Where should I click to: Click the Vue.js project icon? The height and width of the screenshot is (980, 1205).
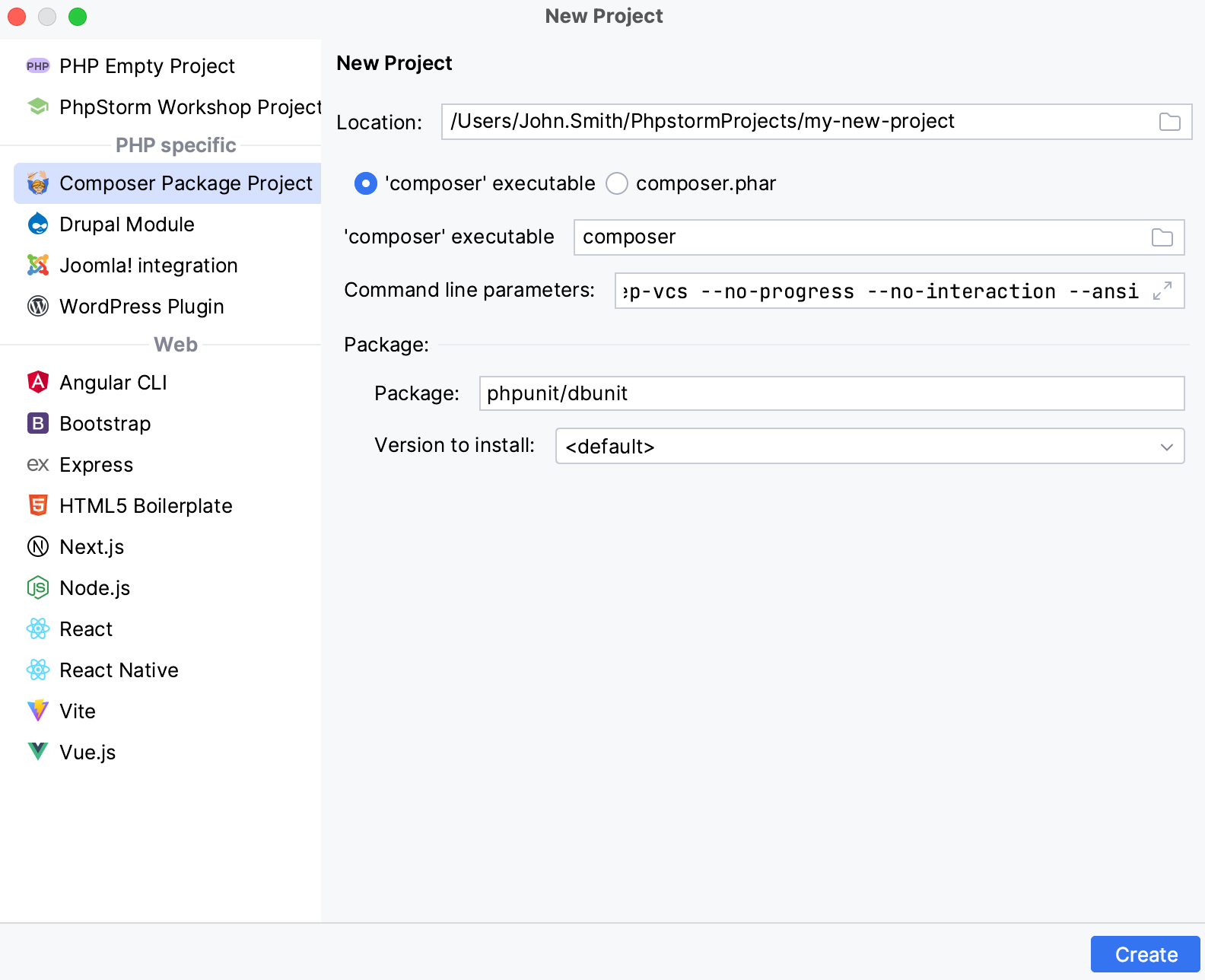pos(38,752)
